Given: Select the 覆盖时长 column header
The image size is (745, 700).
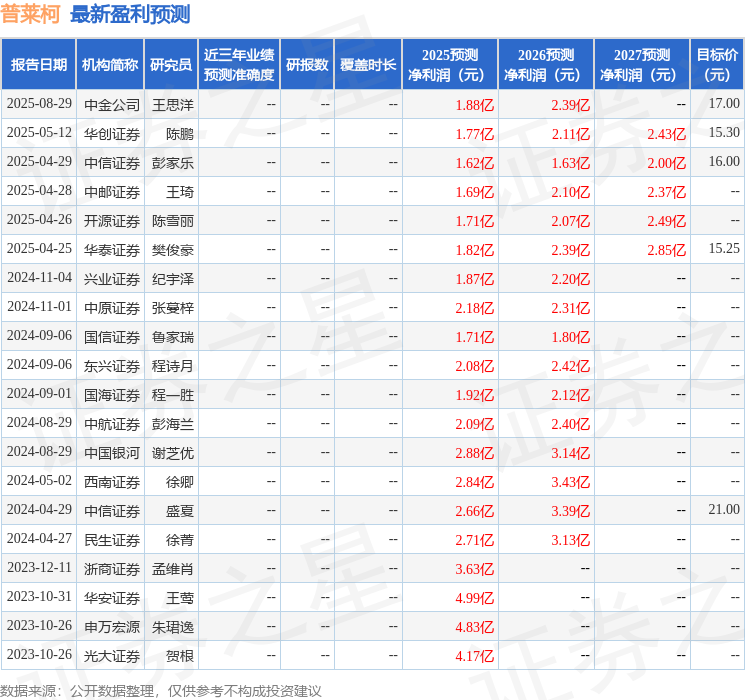Looking at the screenshot, I should click(x=367, y=64).
